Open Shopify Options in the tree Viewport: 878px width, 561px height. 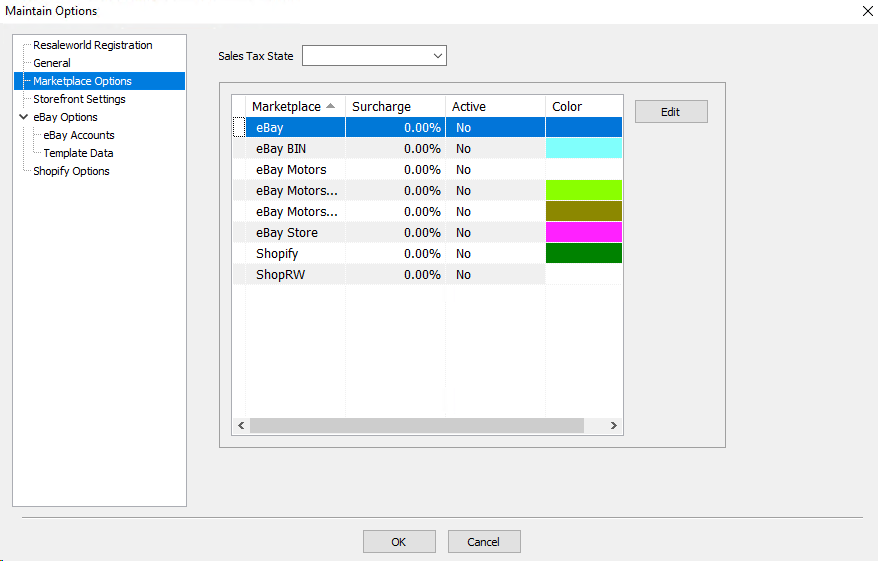pyautogui.click(x=71, y=171)
